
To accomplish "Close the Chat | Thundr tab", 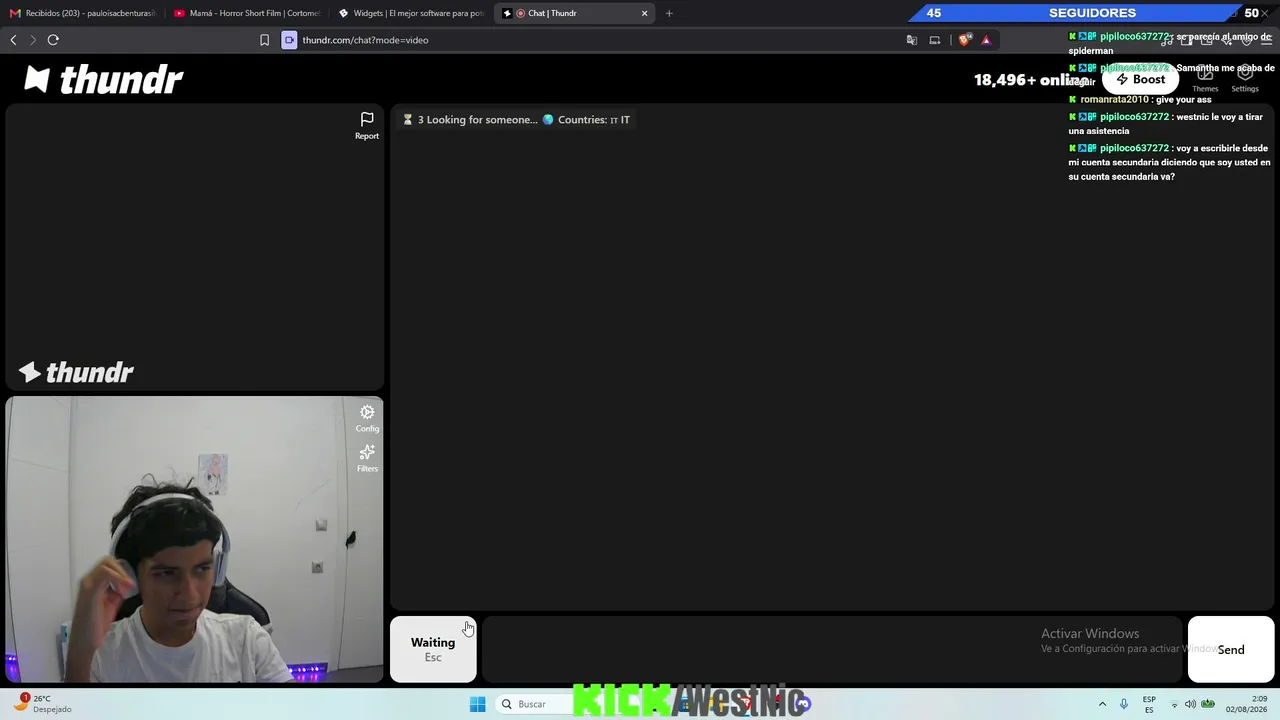I will point(645,13).
